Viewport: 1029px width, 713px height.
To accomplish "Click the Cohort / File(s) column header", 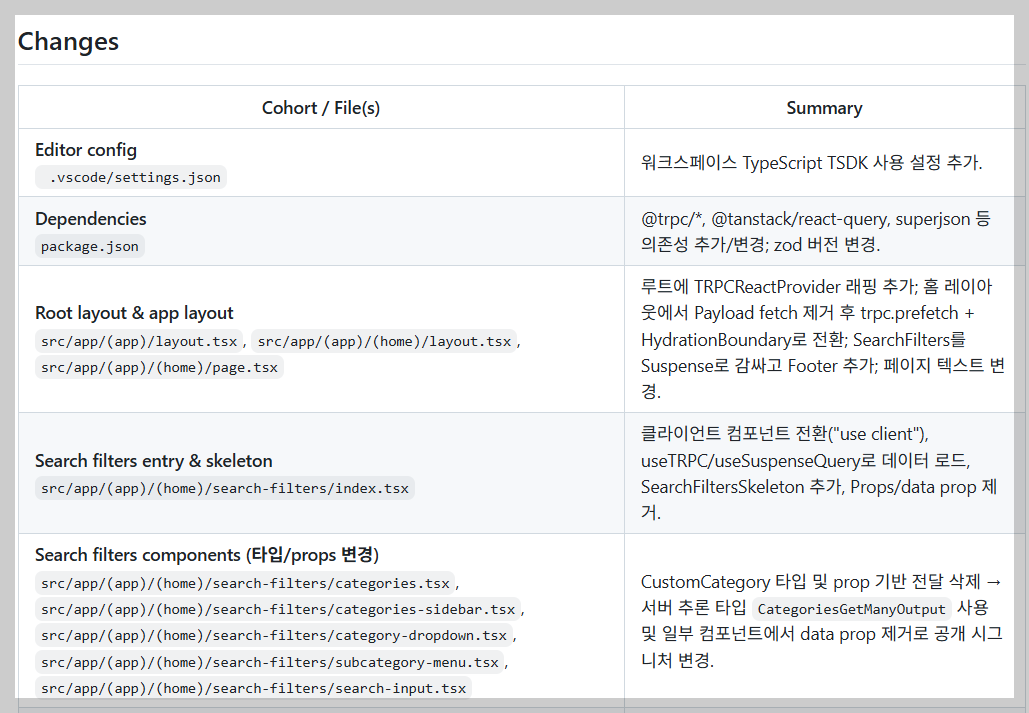I will pos(321,108).
